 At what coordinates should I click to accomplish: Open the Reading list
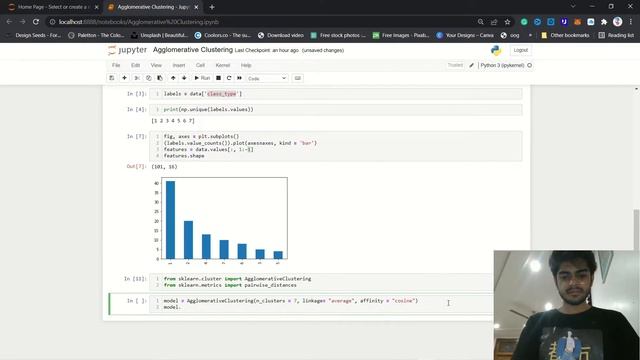[x=616, y=36]
